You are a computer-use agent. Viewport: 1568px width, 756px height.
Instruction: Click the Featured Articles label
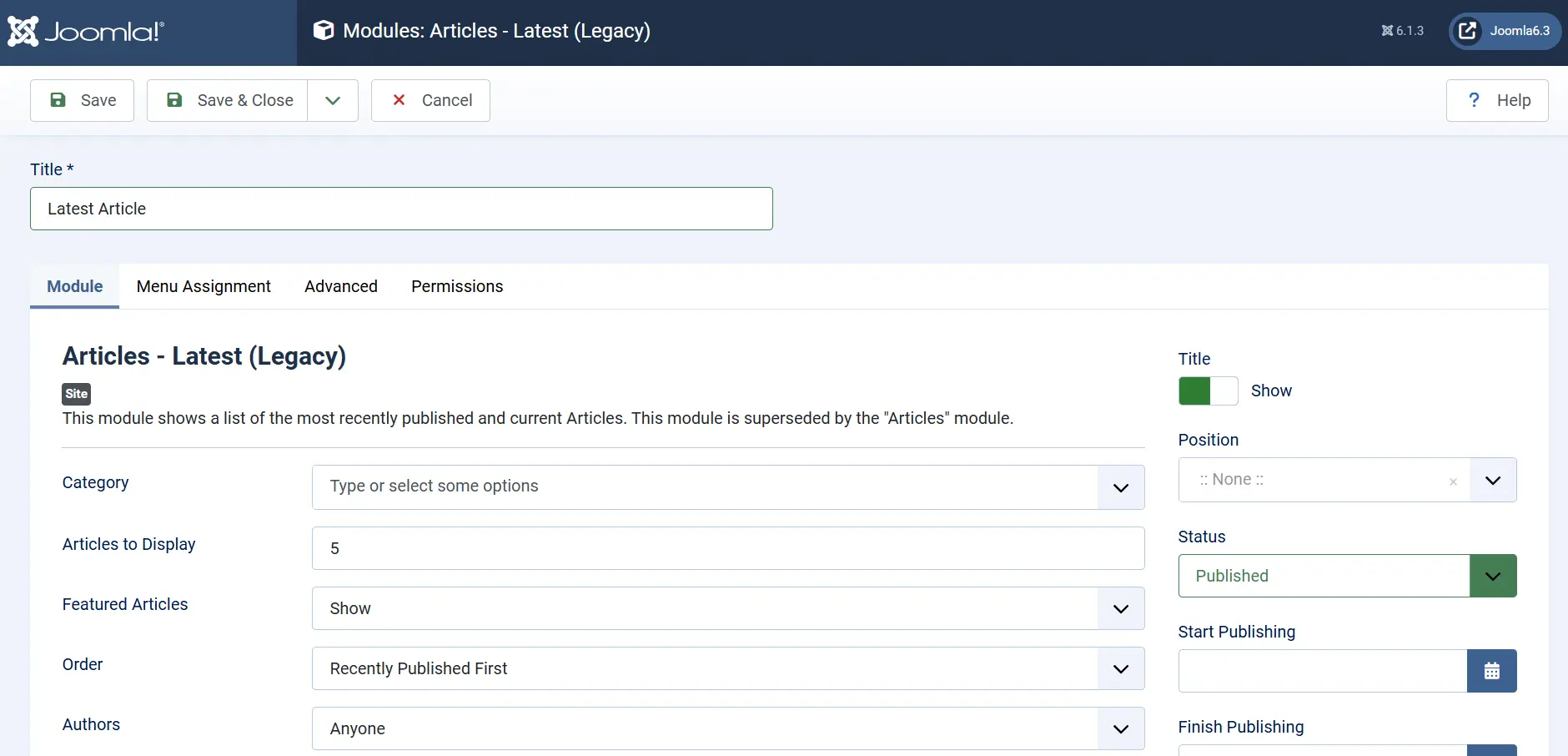pos(125,604)
